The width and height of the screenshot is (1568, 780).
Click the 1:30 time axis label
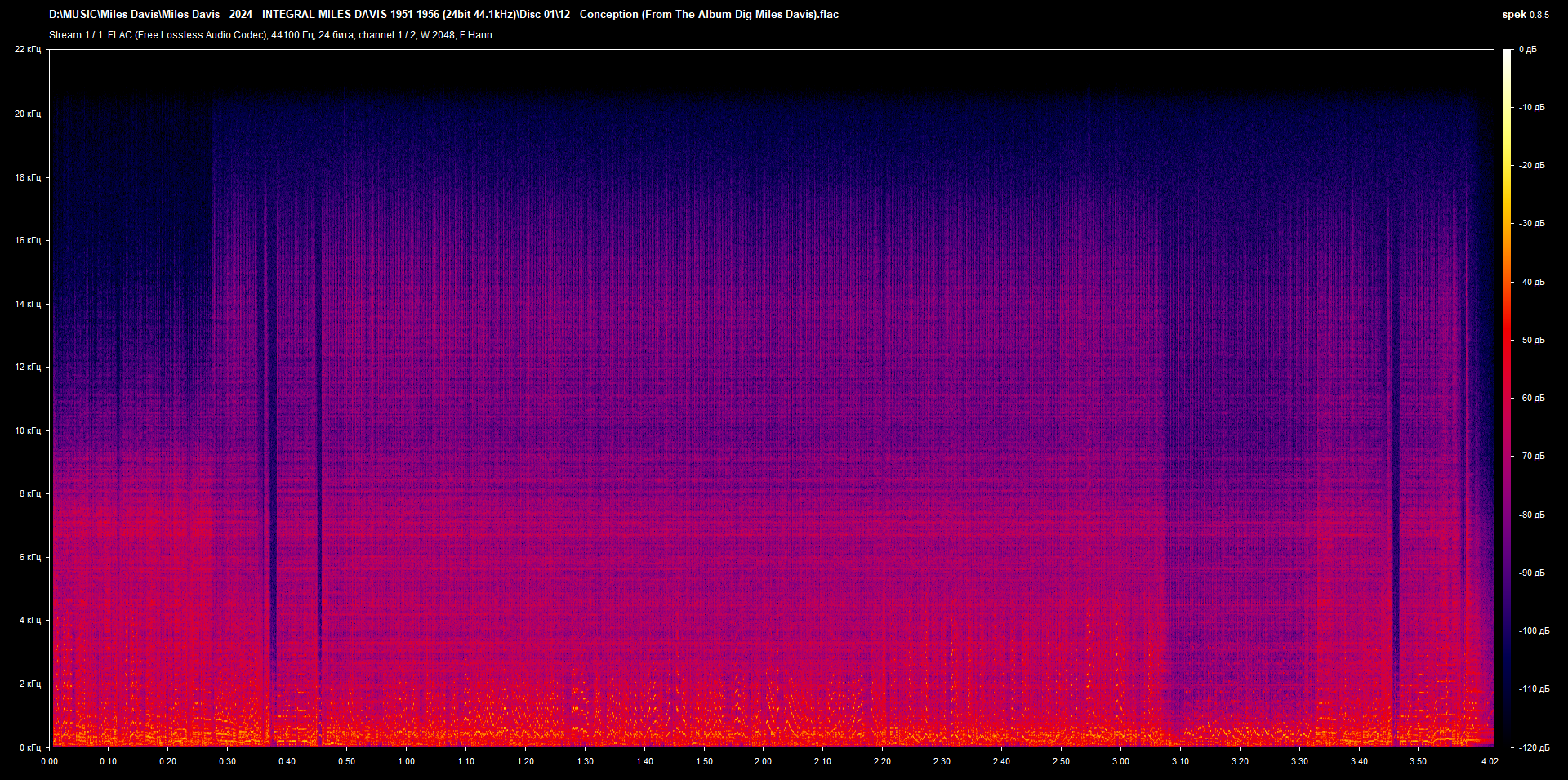[x=585, y=761]
